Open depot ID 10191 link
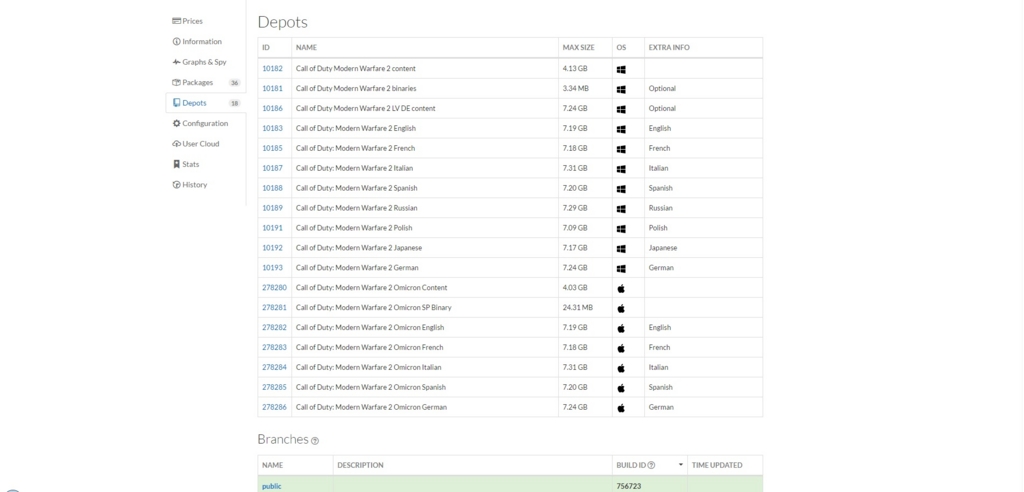The image size is (1024, 492). pos(272,228)
